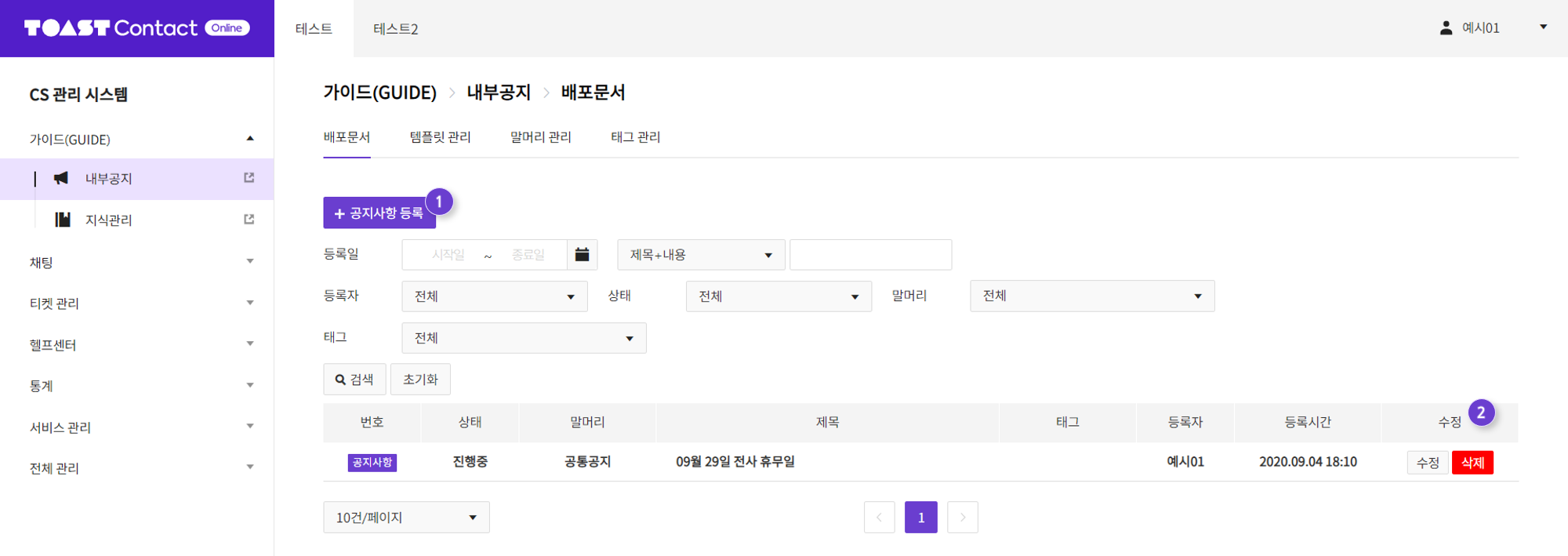Open the 10건/페이지 page size dropdown

tap(406, 518)
